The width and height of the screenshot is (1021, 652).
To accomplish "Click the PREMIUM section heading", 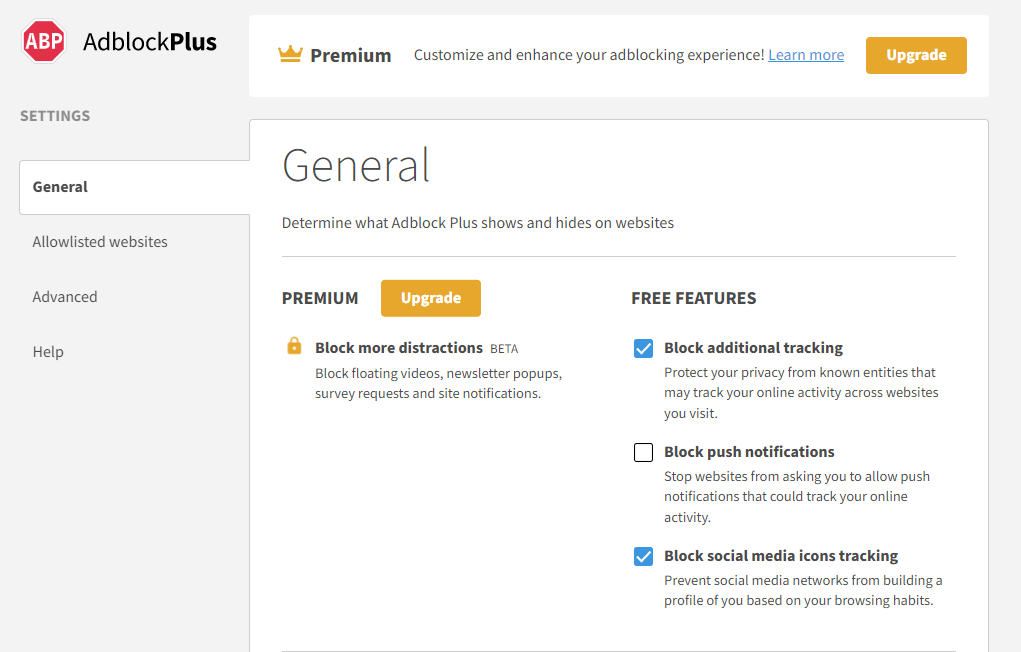I will pyautogui.click(x=320, y=298).
